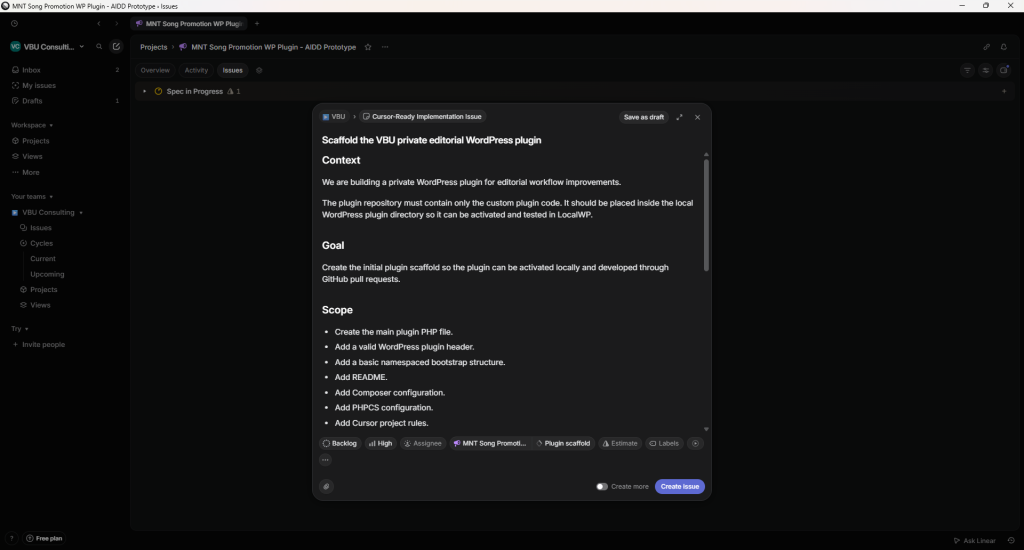Open the Upcoming cycle
The width and height of the screenshot is (1024, 550).
tap(47, 274)
